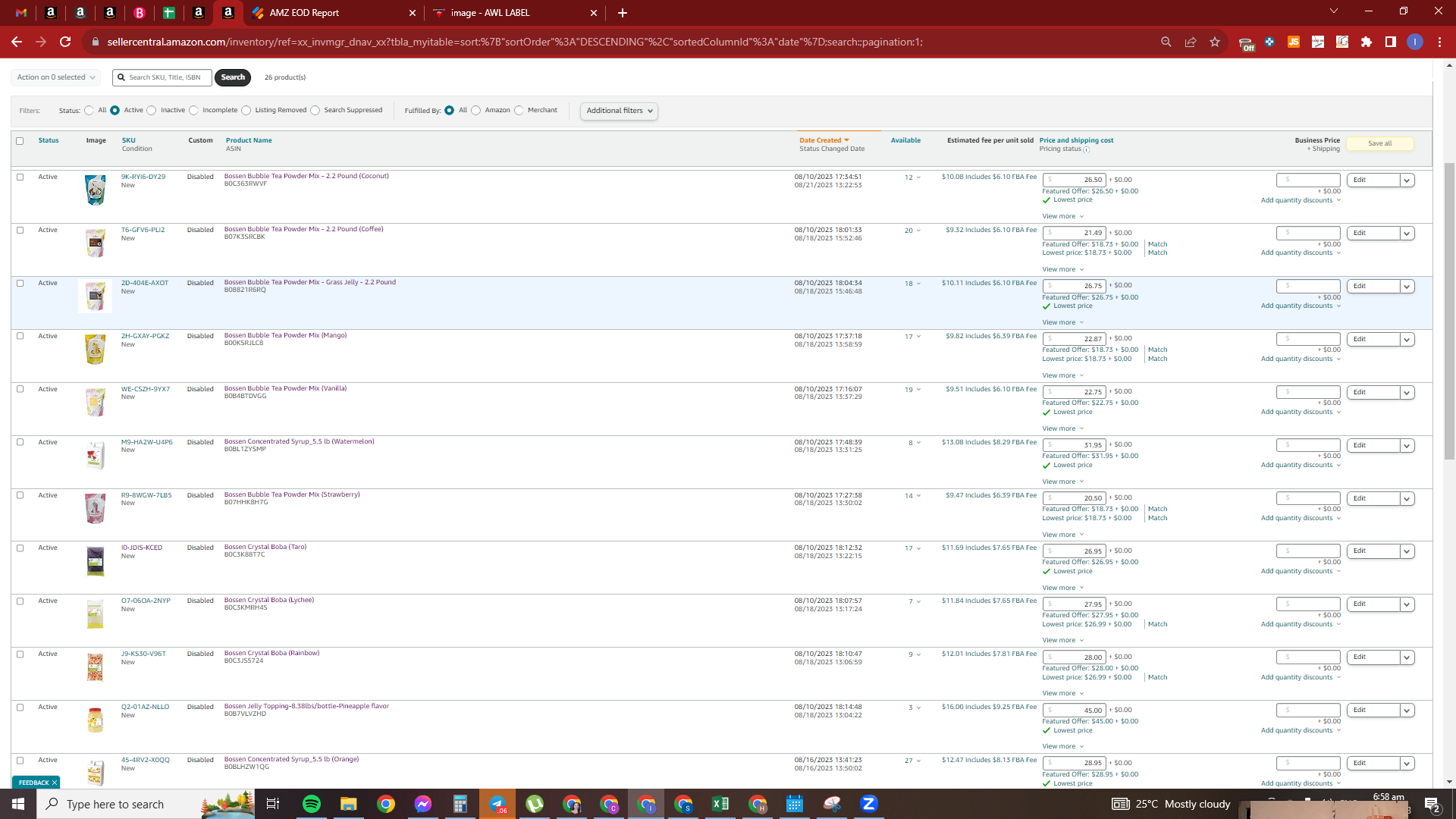
Task: Open the Chrome three-dot menu
Action: 1439,42
